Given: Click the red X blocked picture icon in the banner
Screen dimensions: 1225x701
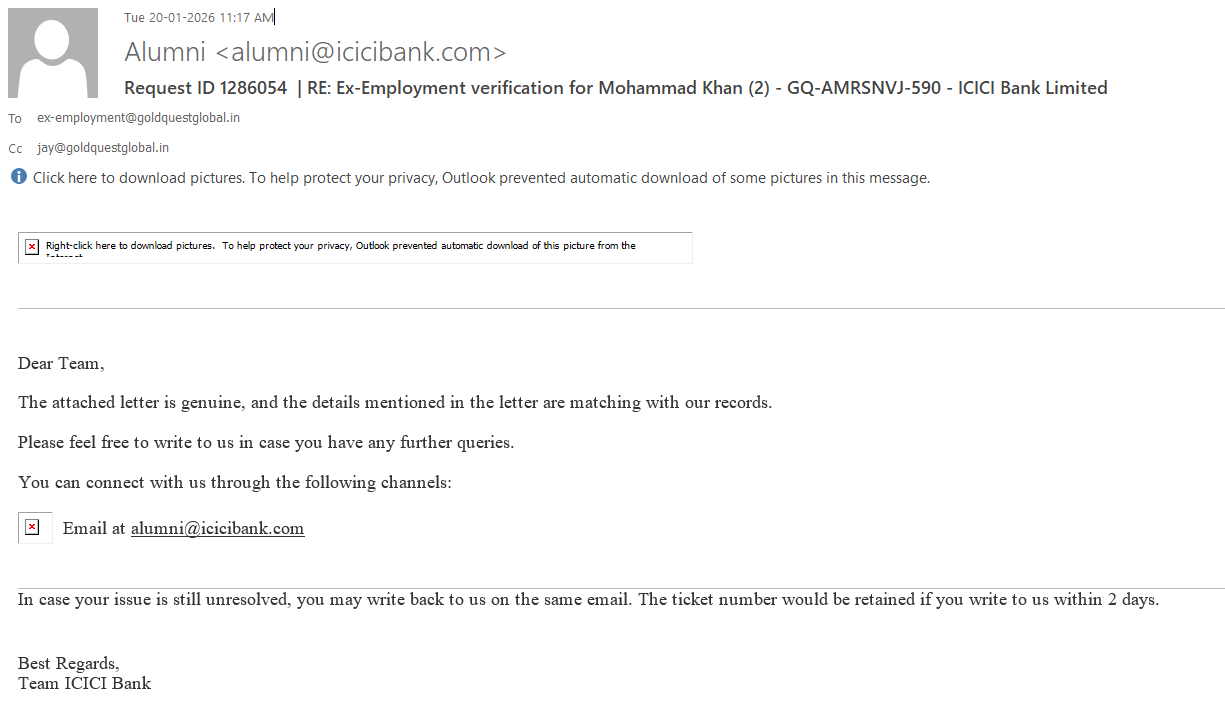Looking at the screenshot, I should [32, 246].
